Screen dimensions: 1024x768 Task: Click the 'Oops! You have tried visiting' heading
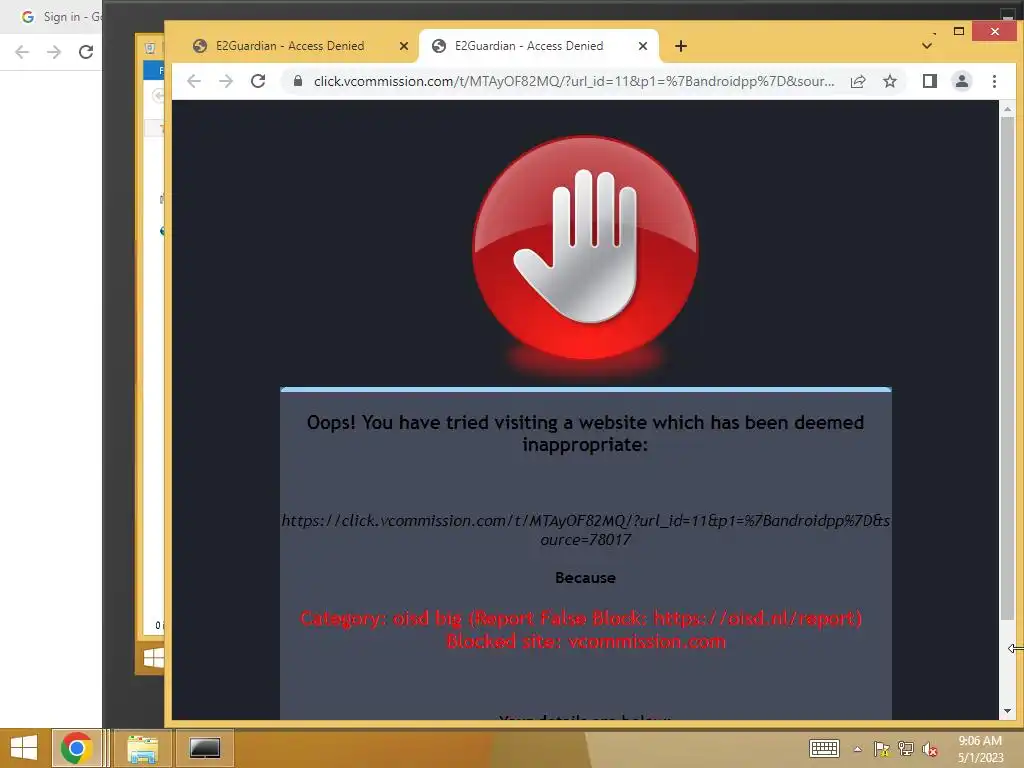point(585,433)
